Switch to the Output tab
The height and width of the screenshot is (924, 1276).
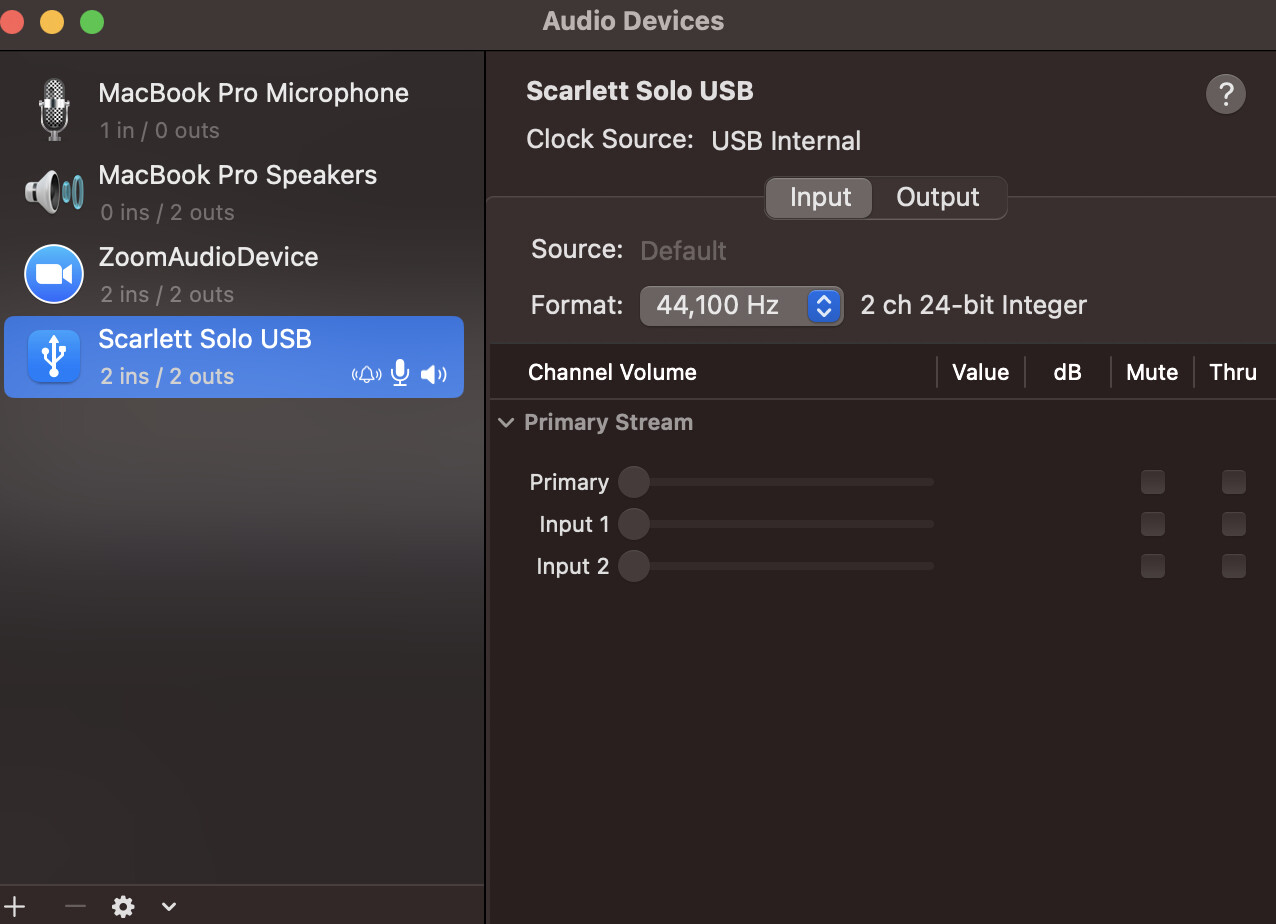(938, 197)
